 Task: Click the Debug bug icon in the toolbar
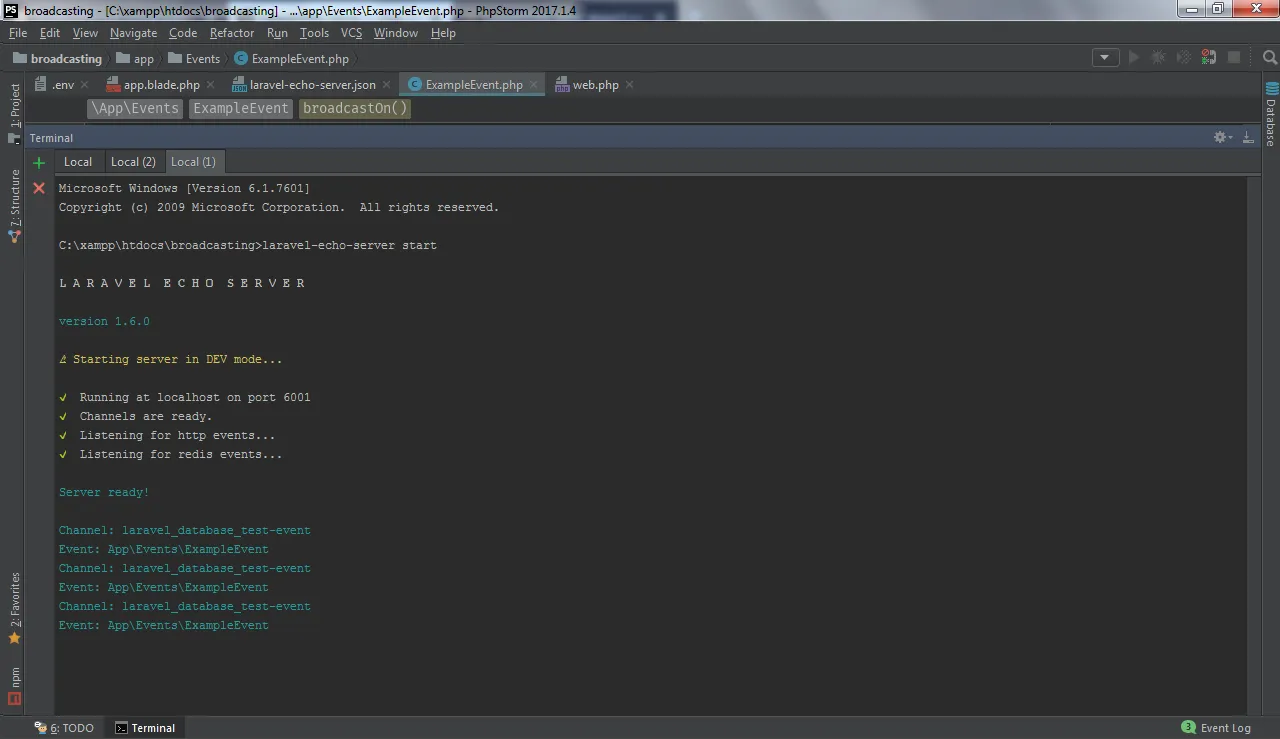[1159, 58]
